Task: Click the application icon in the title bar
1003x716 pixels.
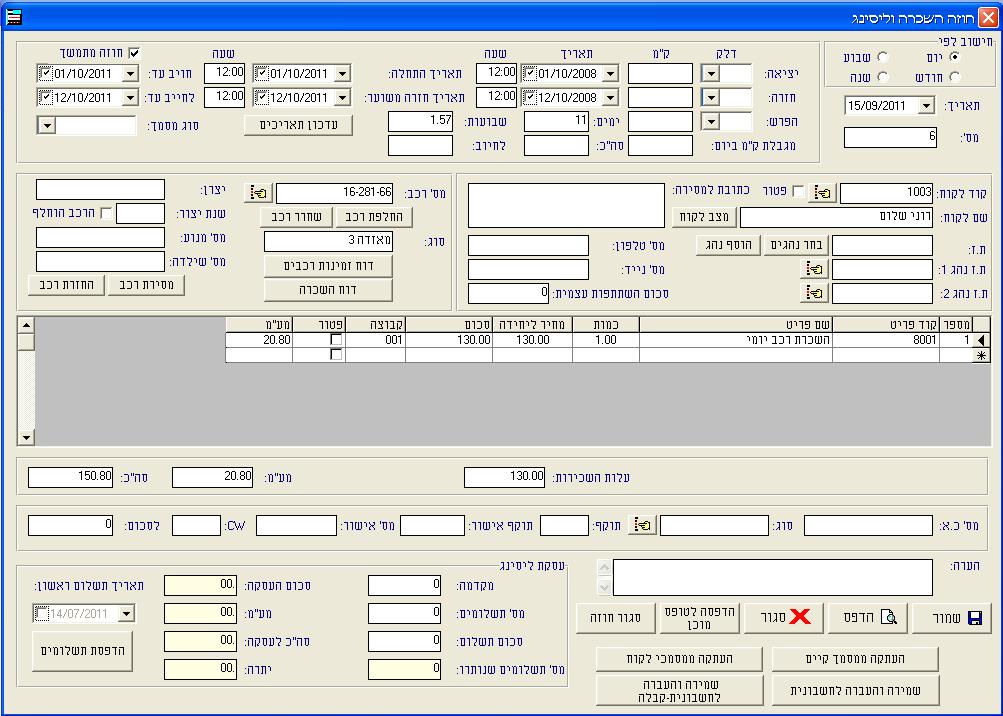Action: [12, 17]
